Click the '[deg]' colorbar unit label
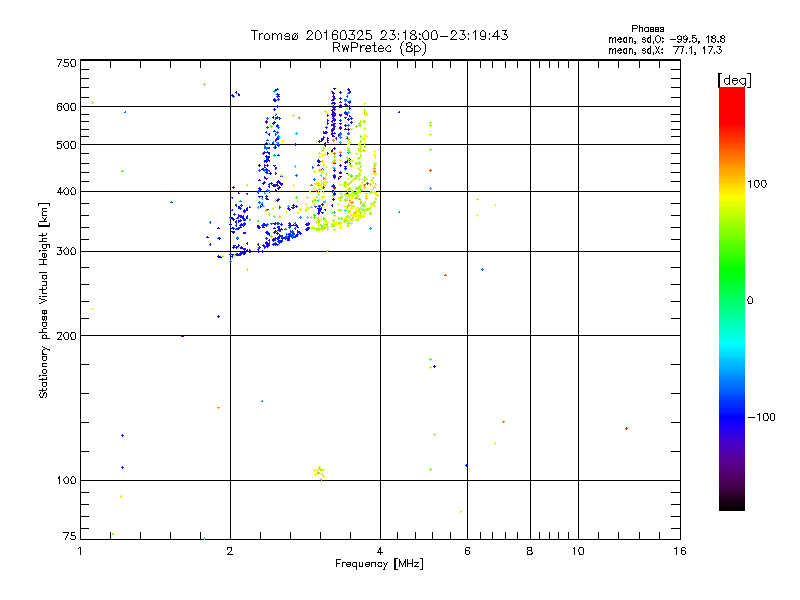The image size is (800, 600). click(x=734, y=80)
